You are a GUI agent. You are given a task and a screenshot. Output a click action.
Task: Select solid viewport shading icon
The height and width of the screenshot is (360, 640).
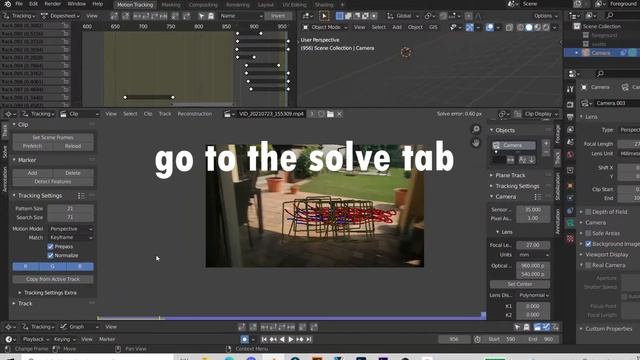tap(529, 27)
